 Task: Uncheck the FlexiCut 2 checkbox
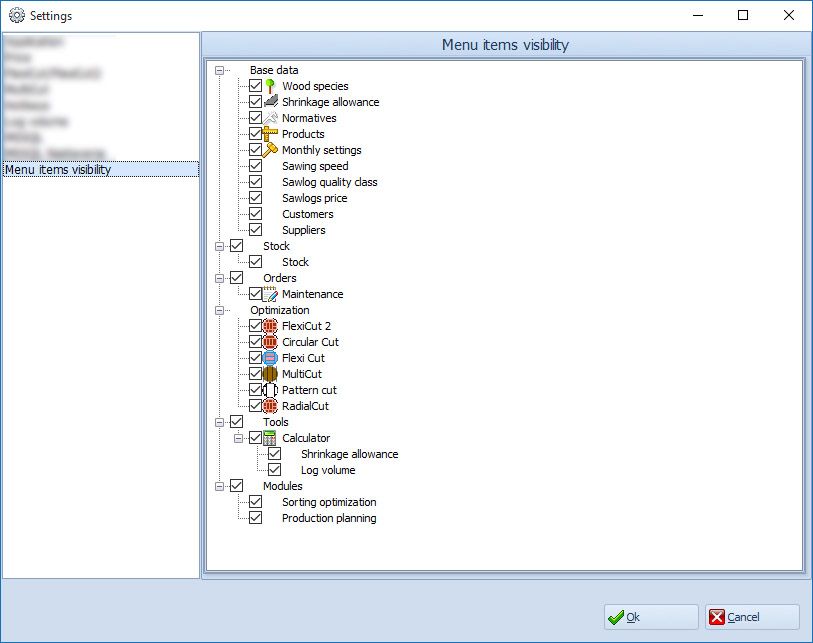coord(255,326)
